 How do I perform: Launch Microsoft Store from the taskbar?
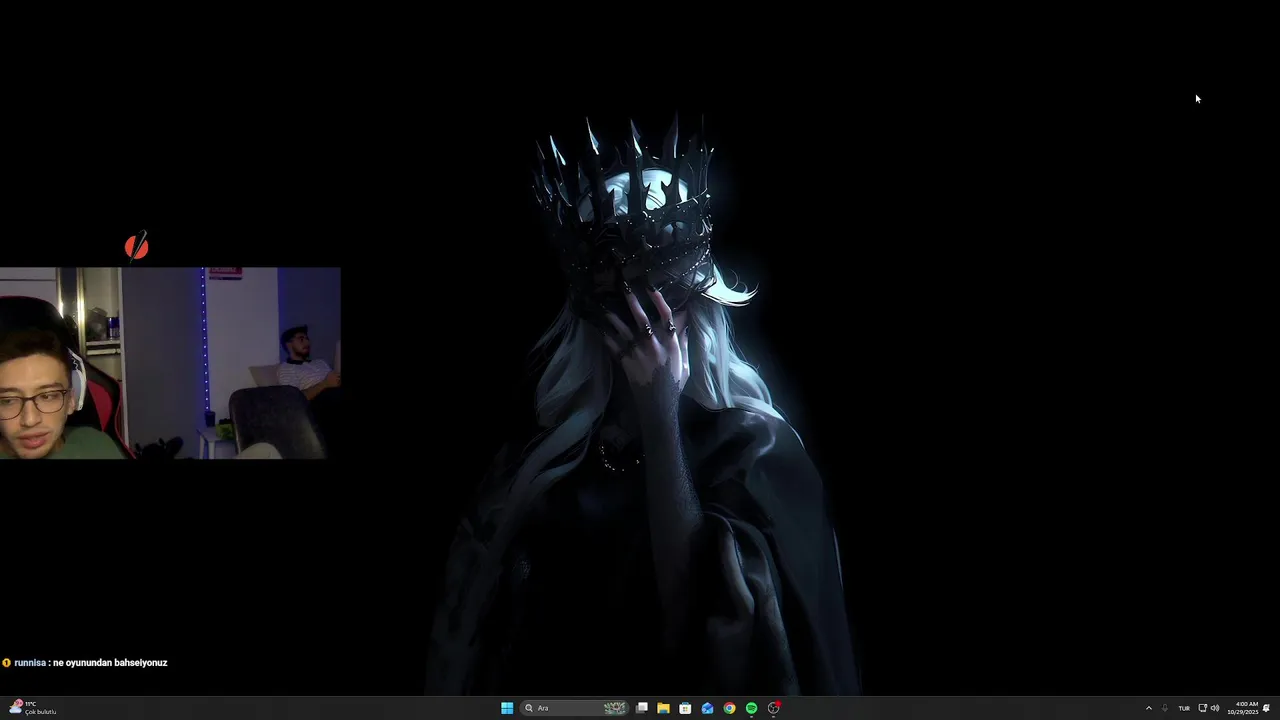(x=685, y=708)
